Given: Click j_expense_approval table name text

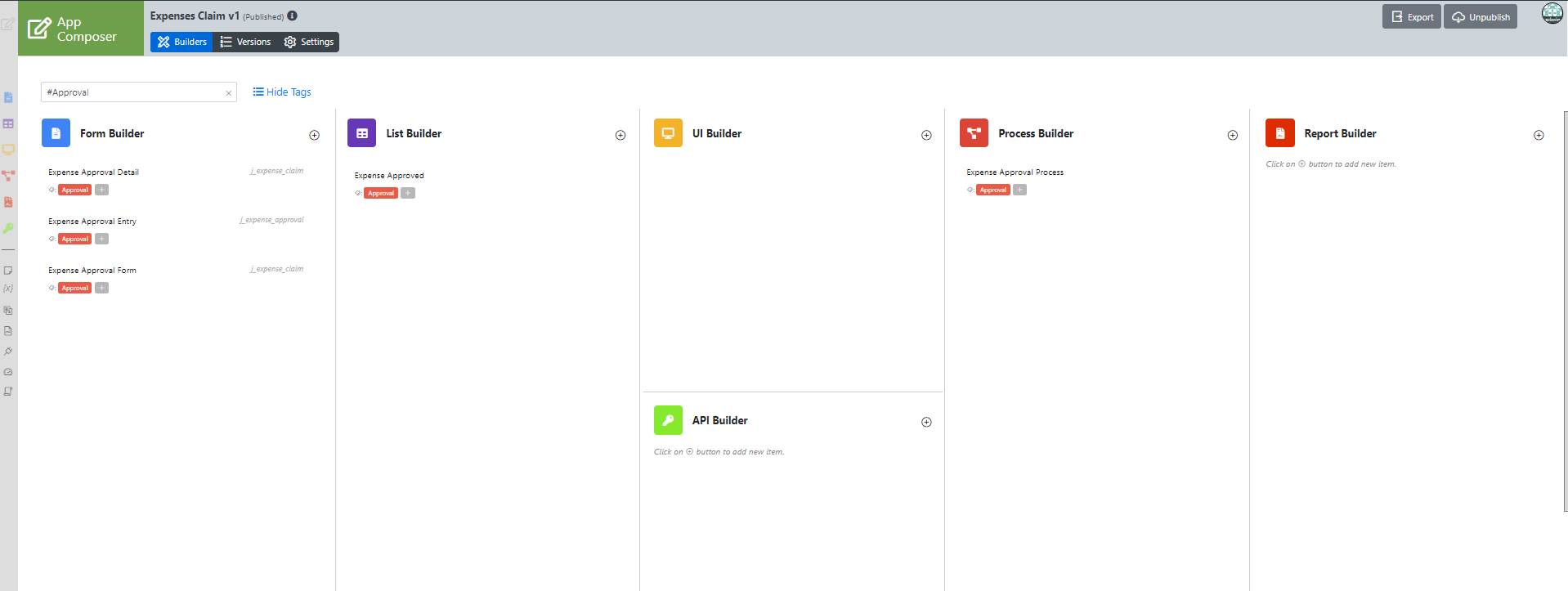Looking at the screenshot, I should click(x=271, y=220).
